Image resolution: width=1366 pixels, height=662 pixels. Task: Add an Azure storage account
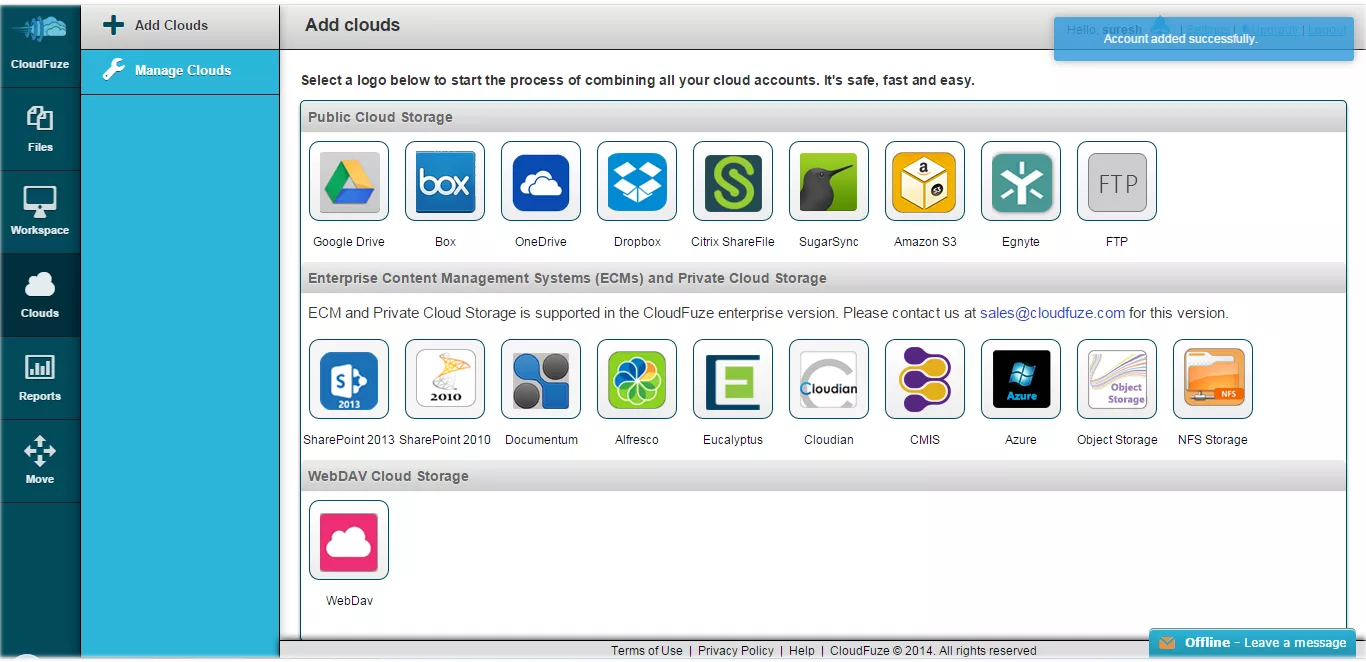pyautogui.click(x=1021, y=379)
